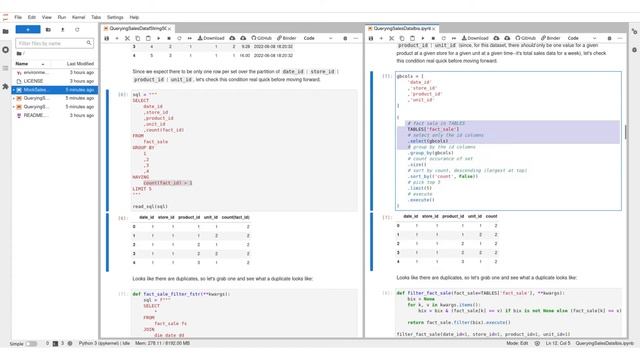640x360 pixels.
Task: Select the environment file in the file list
Action: (55, 72)
